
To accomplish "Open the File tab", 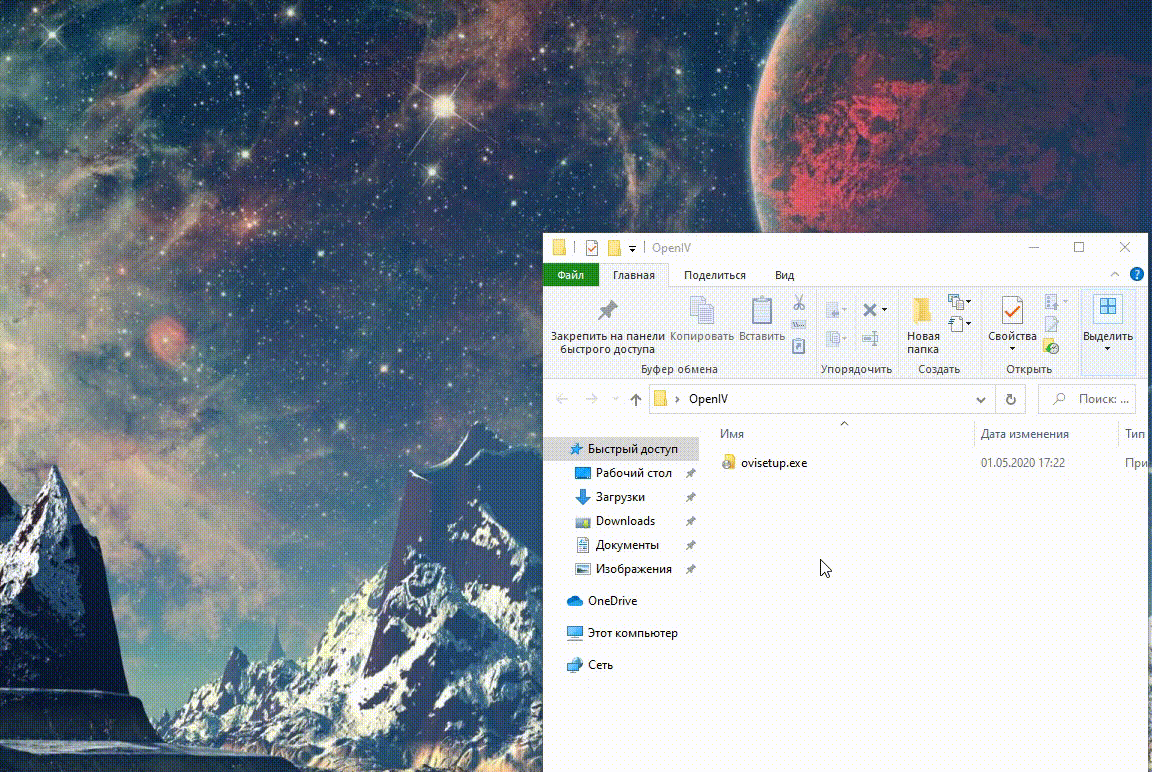I will pyautogui.click(x=570, y=275).
